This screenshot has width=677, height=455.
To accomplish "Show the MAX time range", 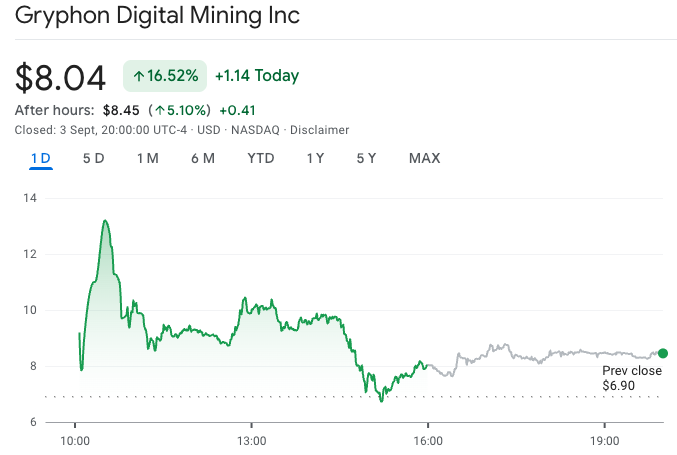I will 424,158.
